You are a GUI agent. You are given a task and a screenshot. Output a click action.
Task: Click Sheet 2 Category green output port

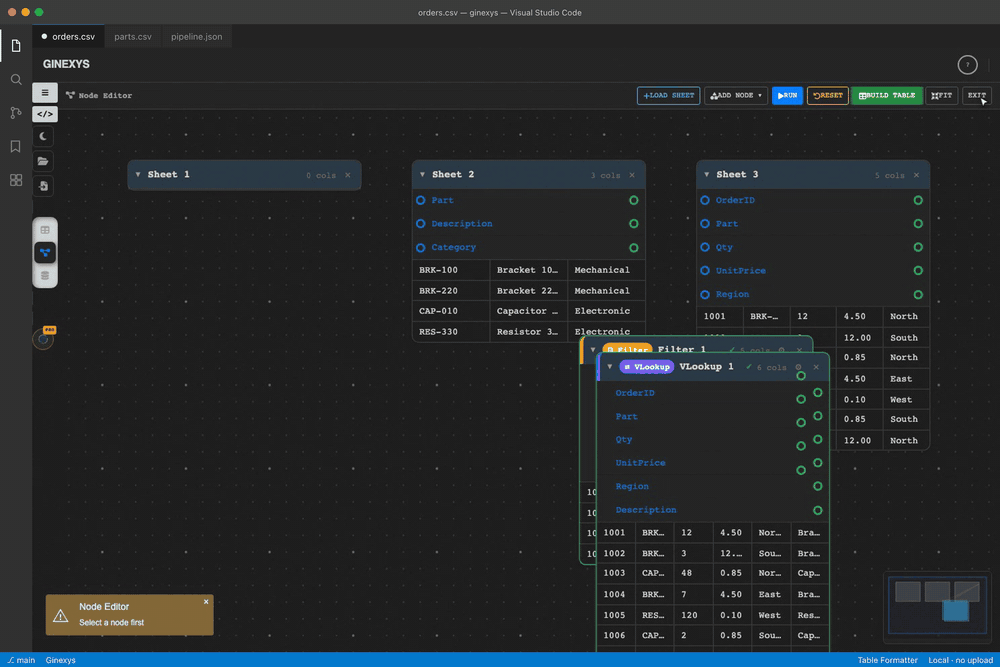pyautogui.click(x=633, y=247)
